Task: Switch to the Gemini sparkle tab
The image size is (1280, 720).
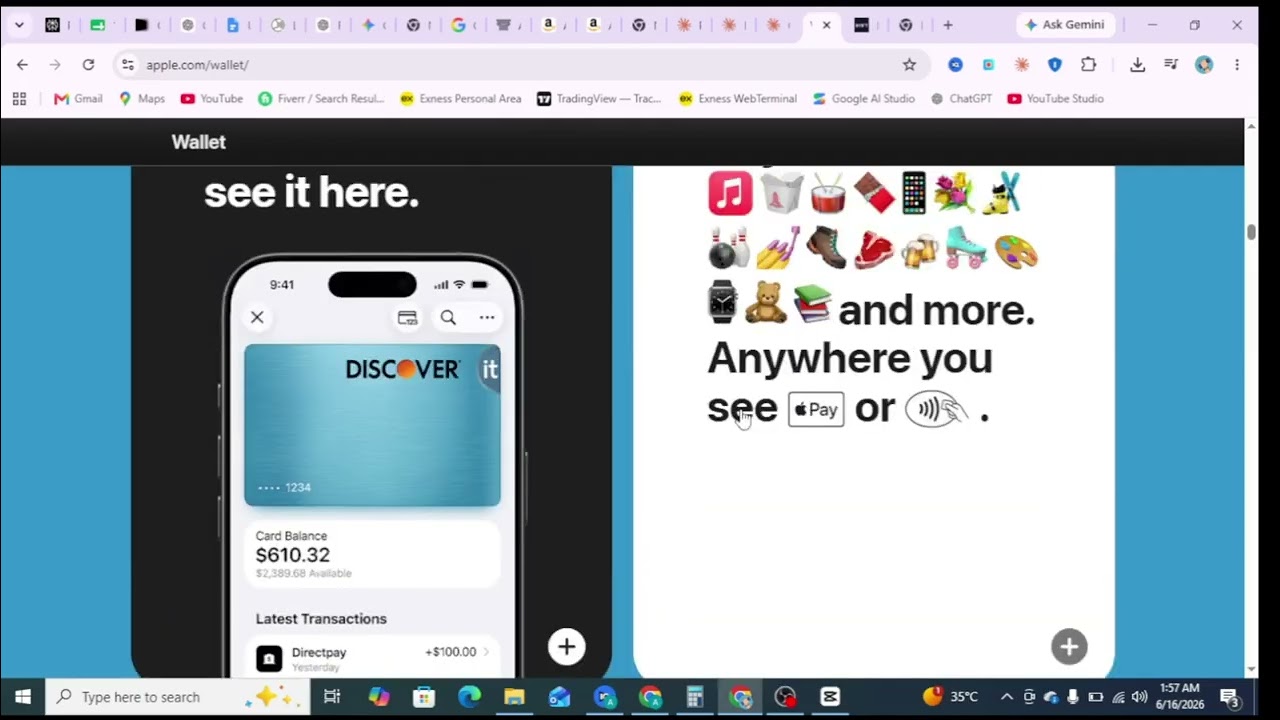Action: tap(368, 25)
